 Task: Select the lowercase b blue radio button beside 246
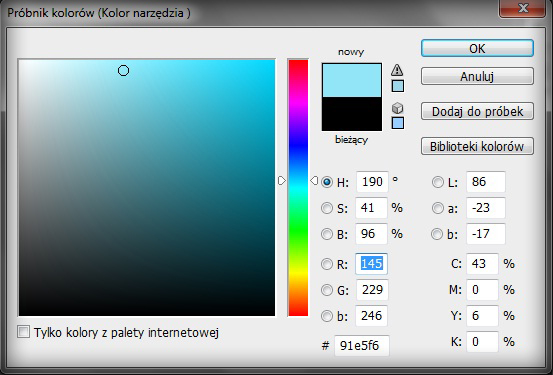(327, 316)
